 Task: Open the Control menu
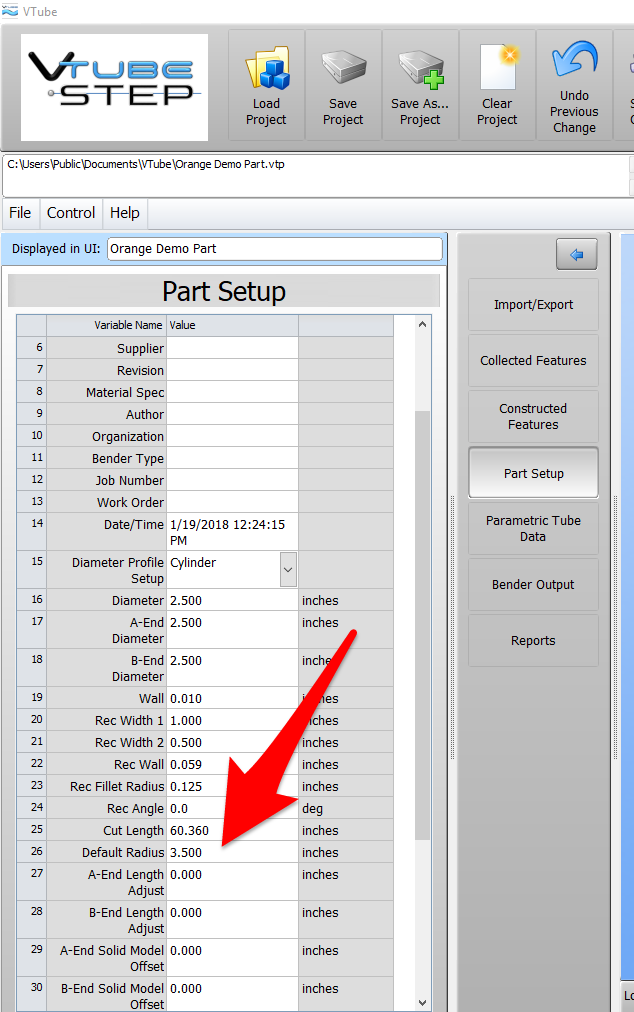point(71,213)
